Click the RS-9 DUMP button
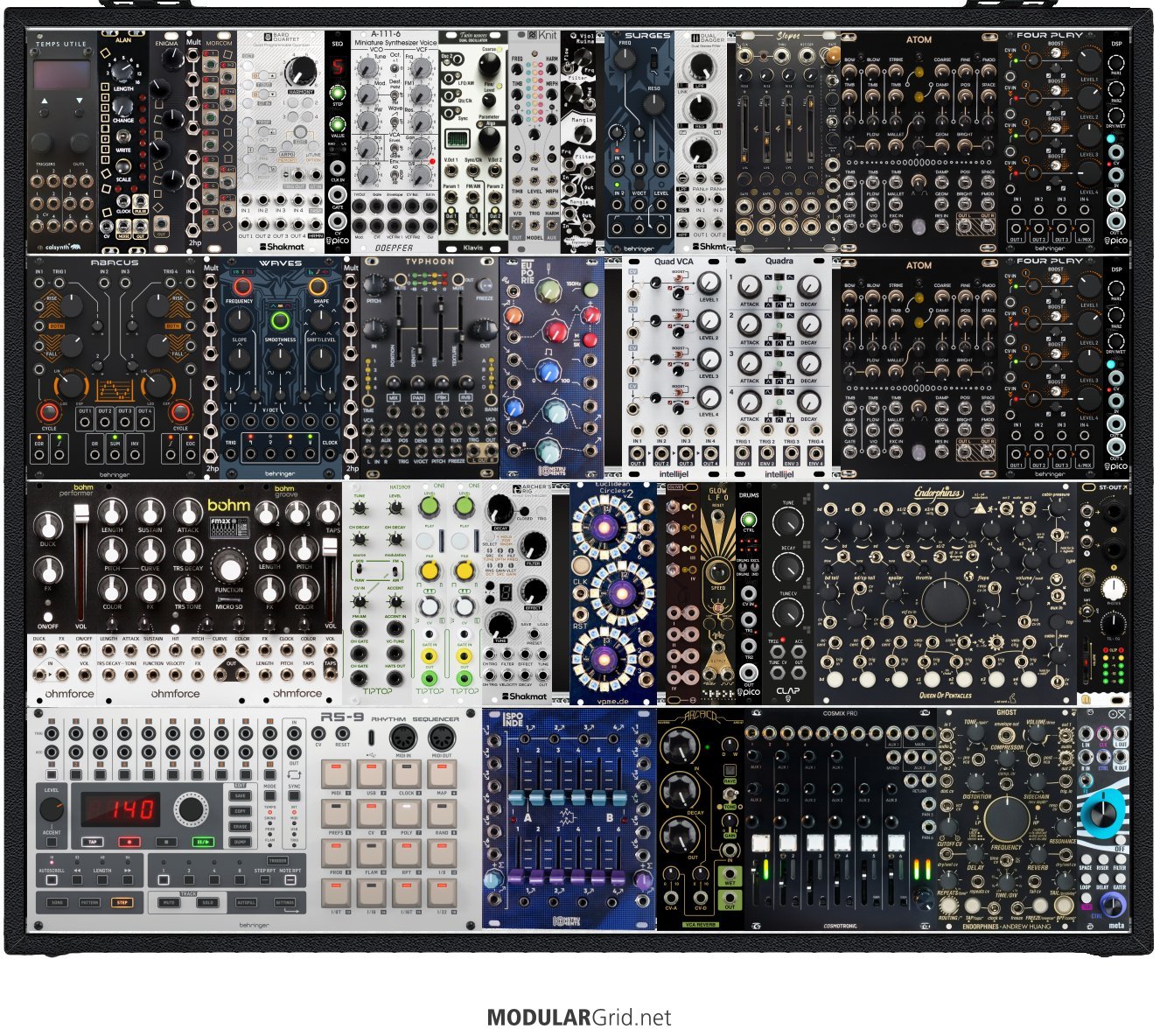Image resolution: width=1160 pixels, height=1036 pixels. (241, 842)
